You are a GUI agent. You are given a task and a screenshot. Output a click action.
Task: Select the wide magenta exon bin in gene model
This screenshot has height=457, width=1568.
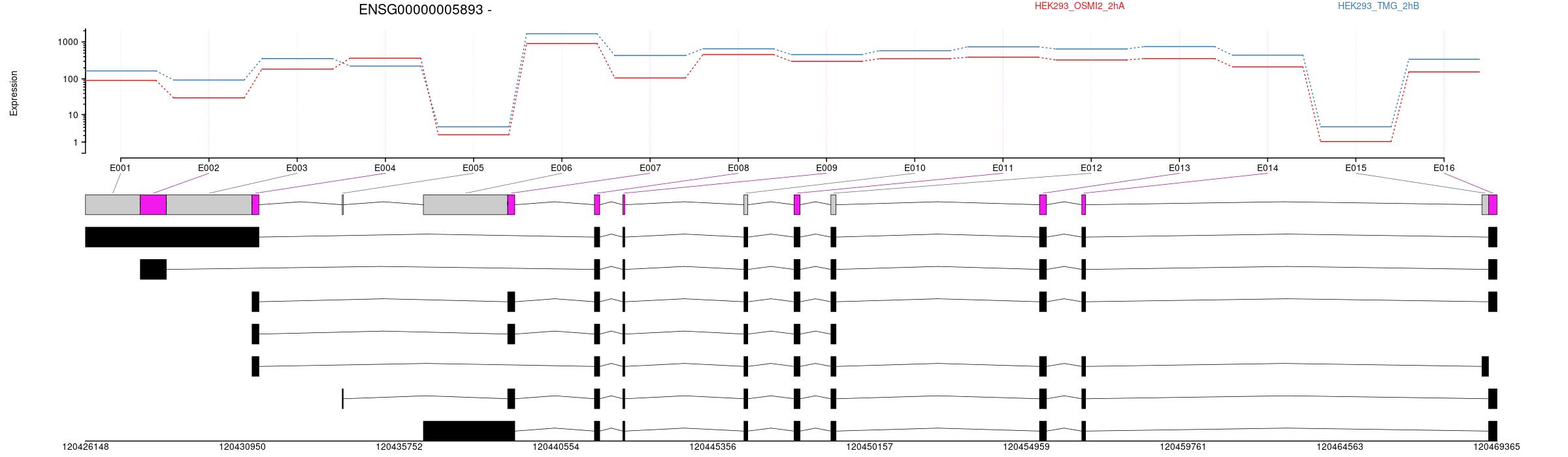(153, 204)
